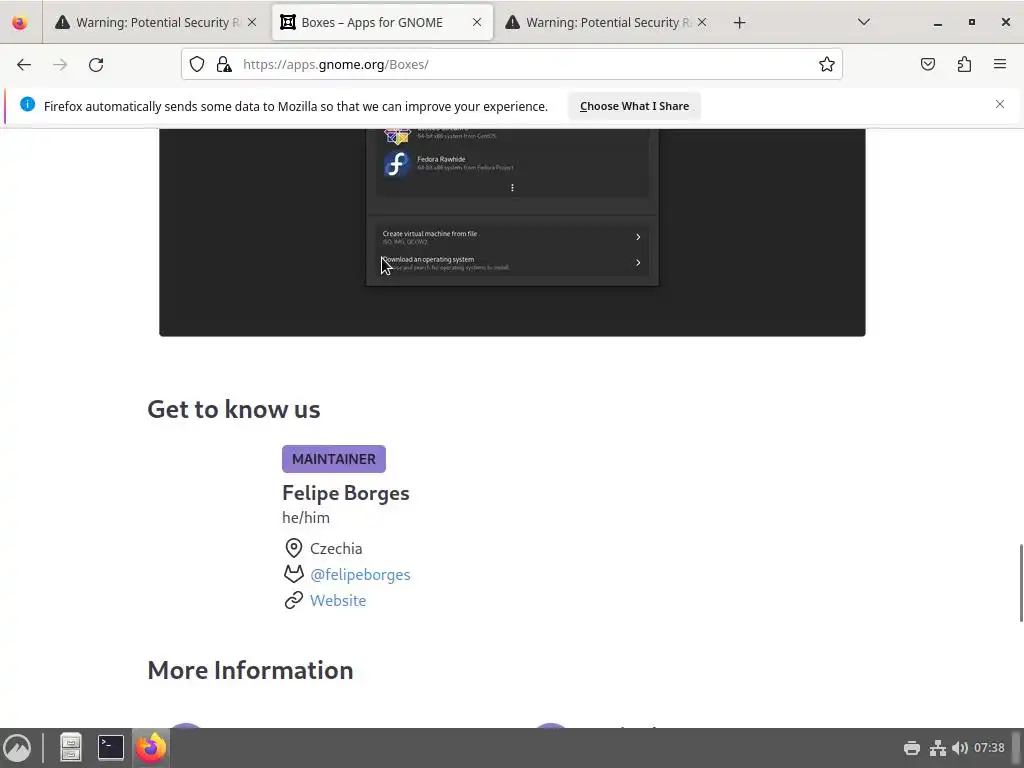This screenshot has width=1024, height=768.
Task: Click the Firefox logo button at tab bar start
Action: (x=20, y=22)
